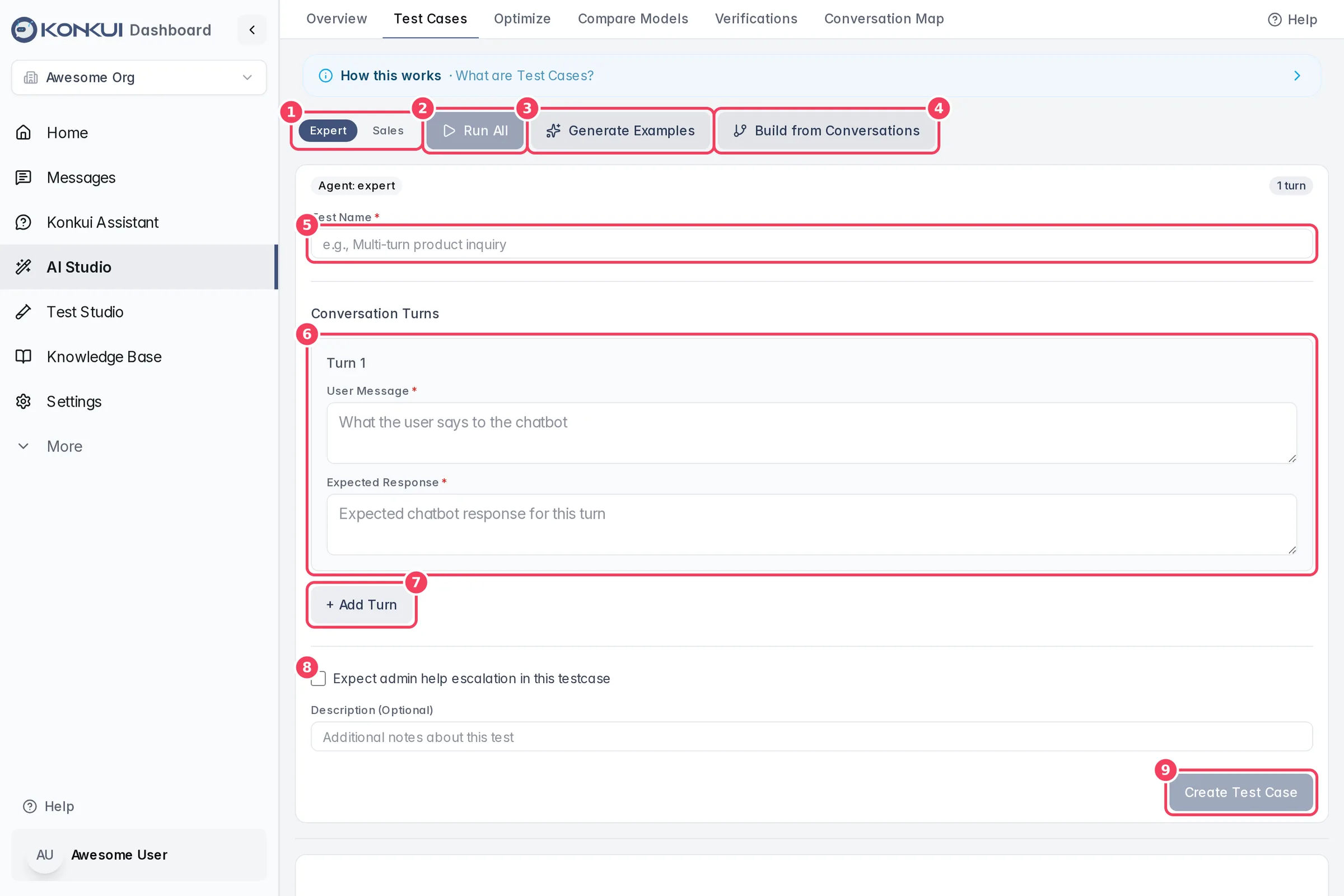The image size is (1344, 896).
Task: Click the Home icon in the sidebar
Action: click(24, 133)
